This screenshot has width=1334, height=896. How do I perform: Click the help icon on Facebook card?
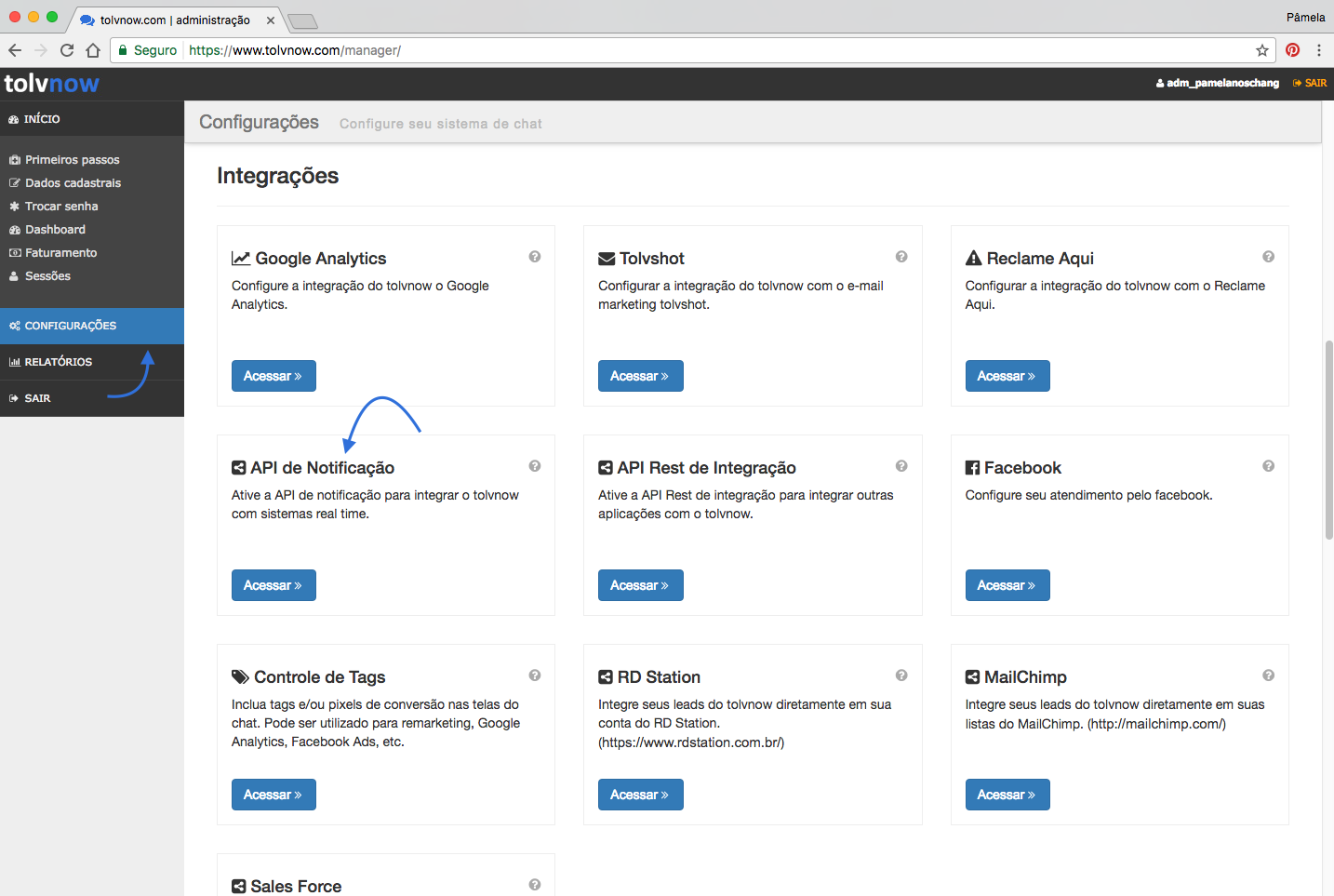click(1268, 466)
